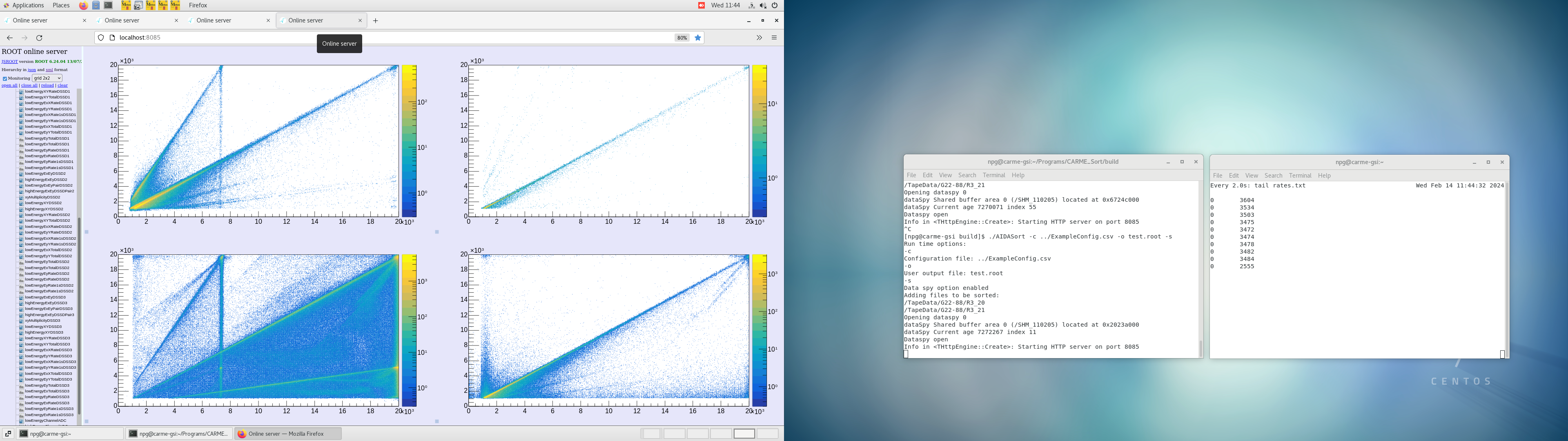Open the Firefox hamburger application menu
Viewport: 1568px width, 441px height.
click(774, 38)
